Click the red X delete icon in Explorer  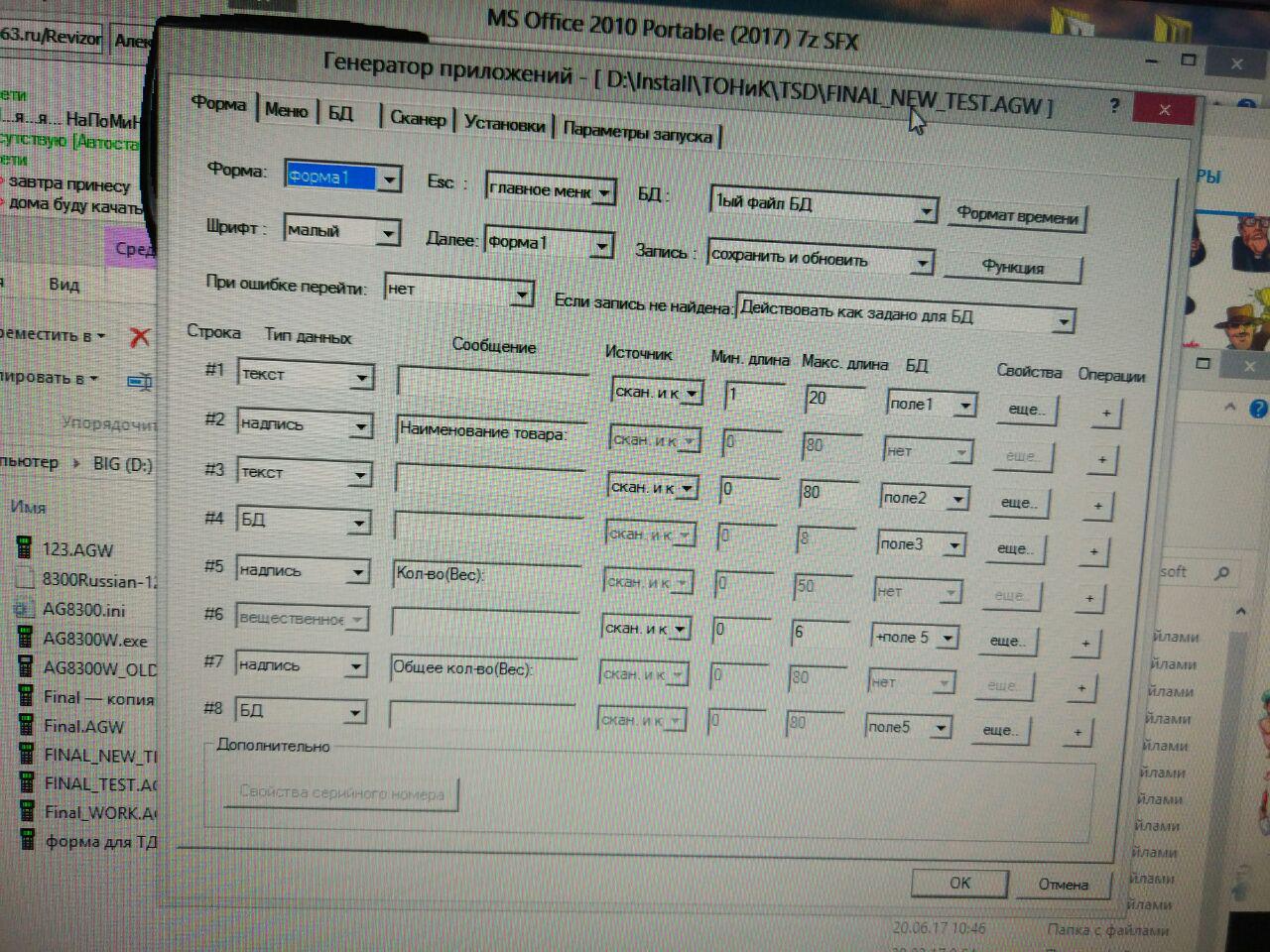coord(140,337)
